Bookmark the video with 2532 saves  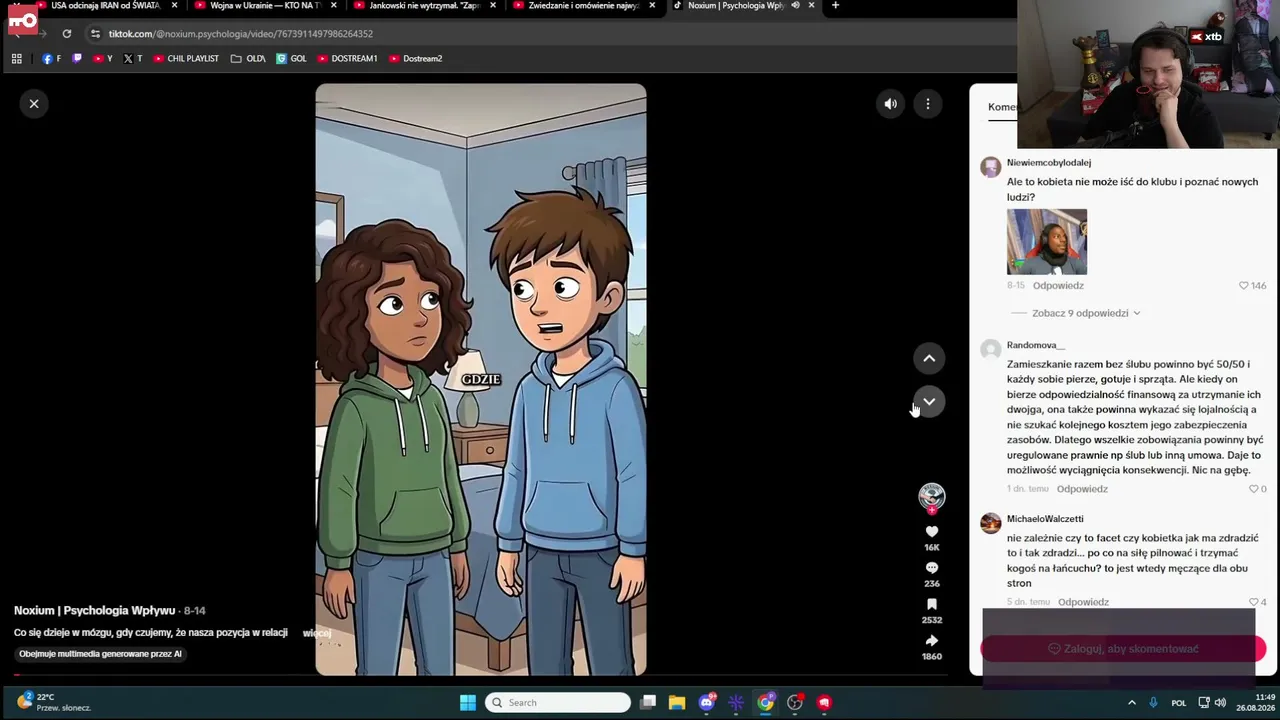click(932, 604)
